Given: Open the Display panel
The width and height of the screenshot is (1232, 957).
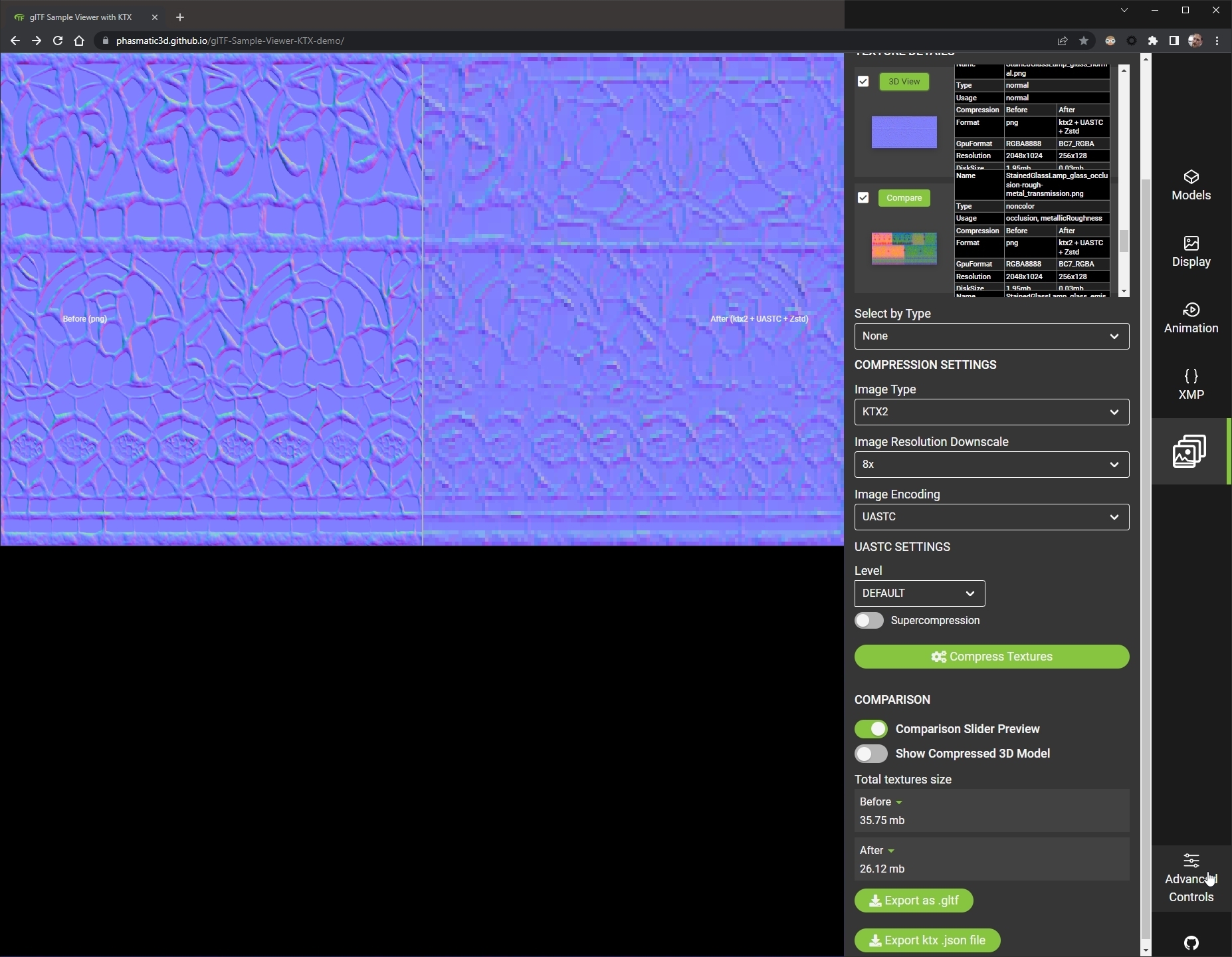Looking at the screenshot, I should click(x=1191, y=251).
